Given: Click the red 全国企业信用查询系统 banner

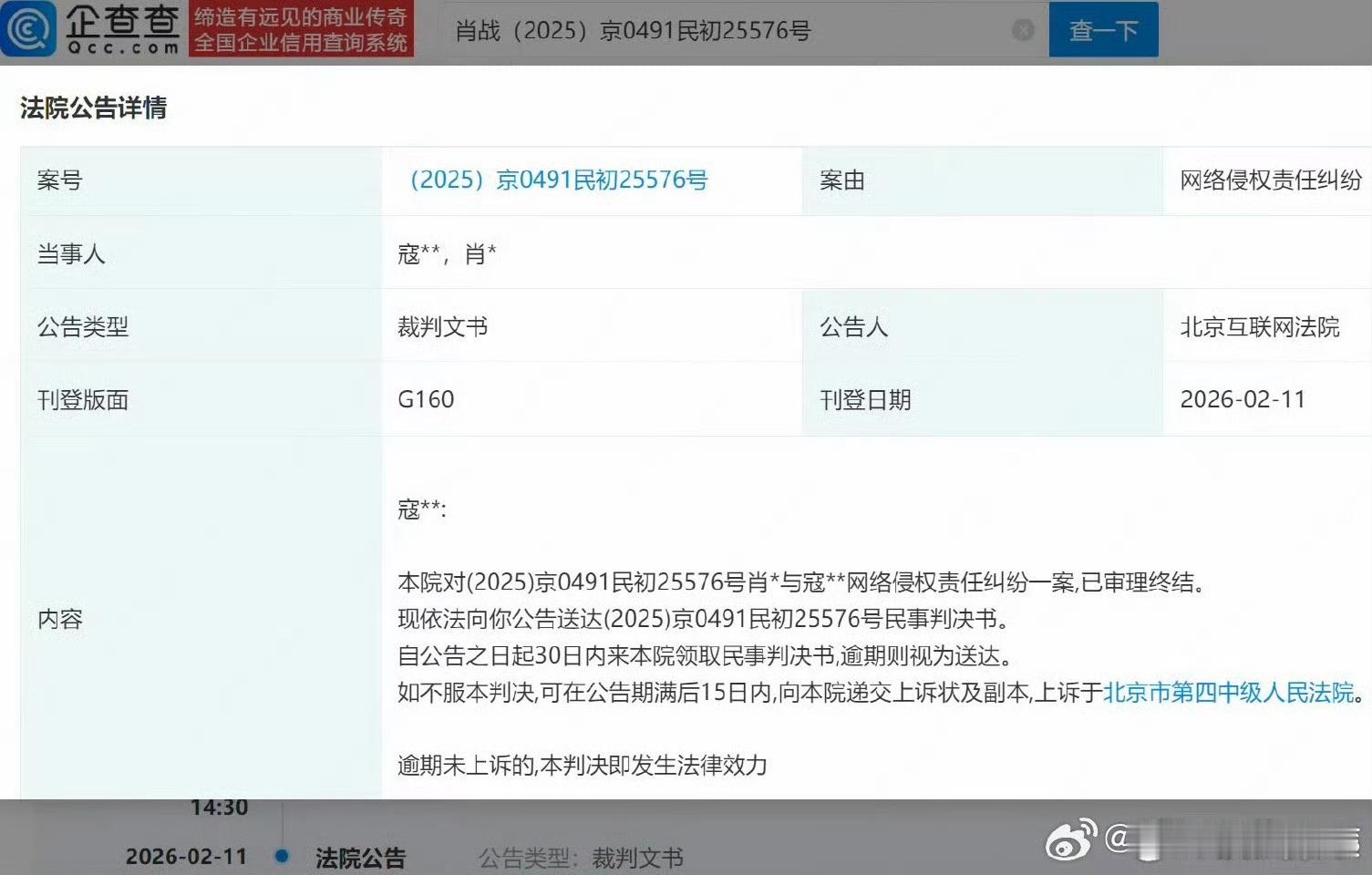Looking at the screenshot, I should pyautogui.click(x=301, y=30).
